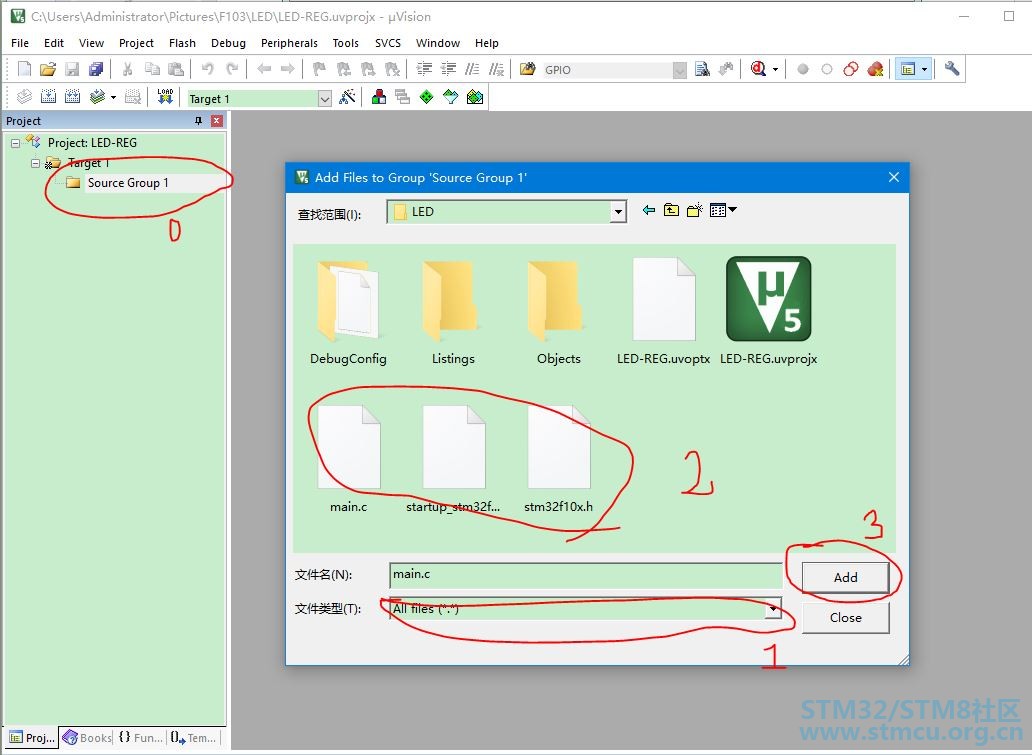This screenshot has height=755, width=1032.
Task: Open the File menu
Action: 20,43
